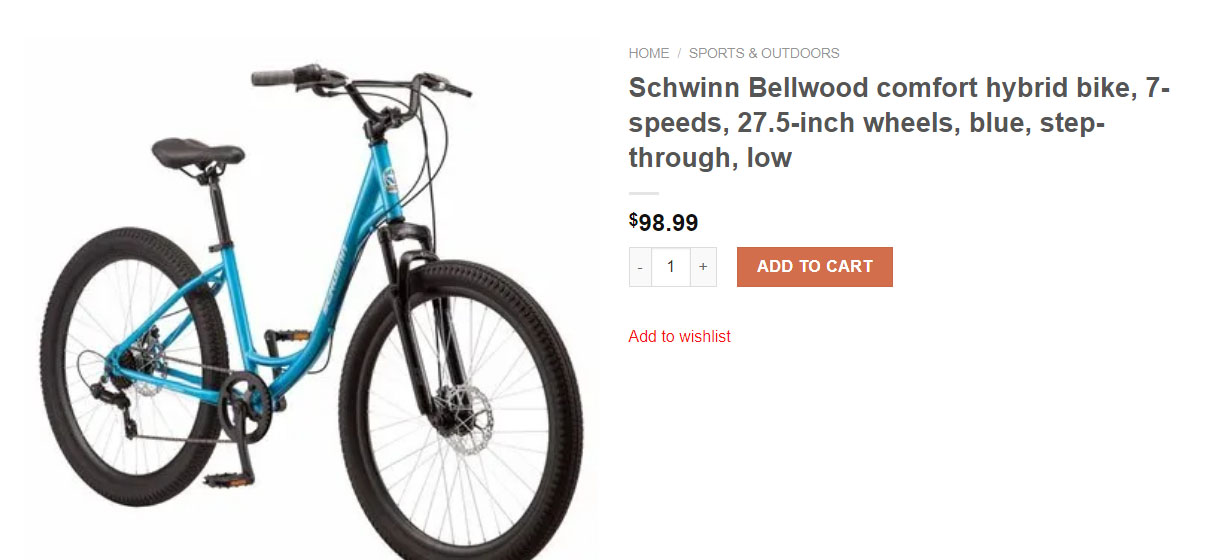1222x560 pixels.
Task: Click the Schwinn Bellwood product title
Action: tap(899, 122)
